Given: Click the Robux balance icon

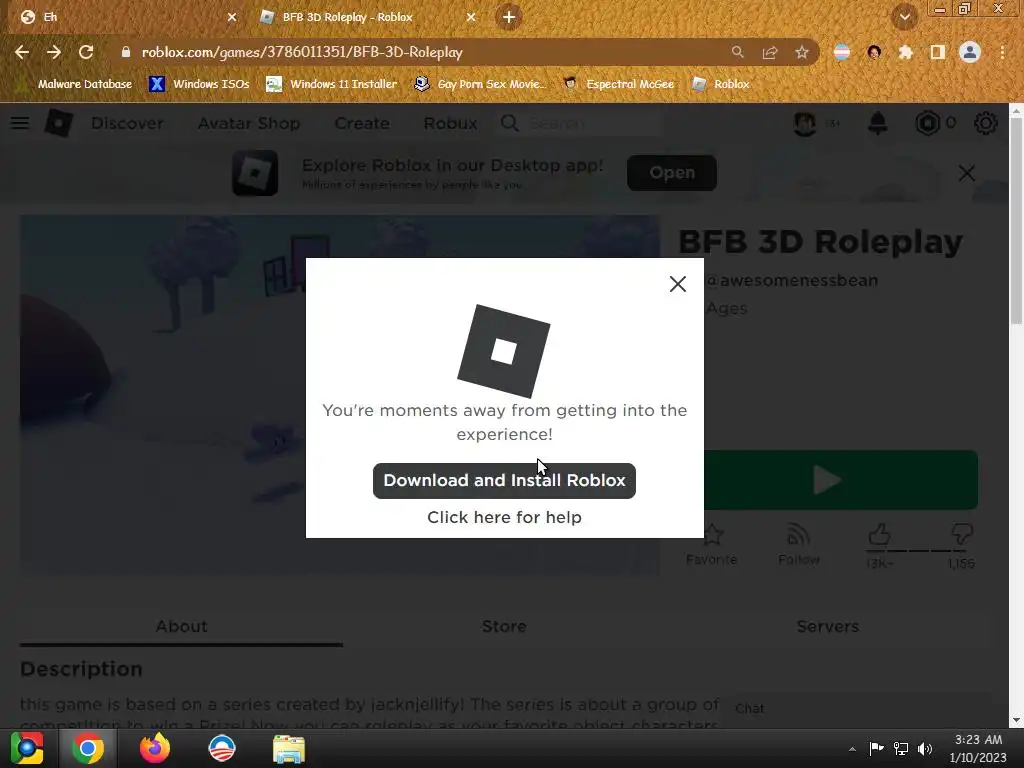Looking at the screenshot, I should [x=927, y=123].
